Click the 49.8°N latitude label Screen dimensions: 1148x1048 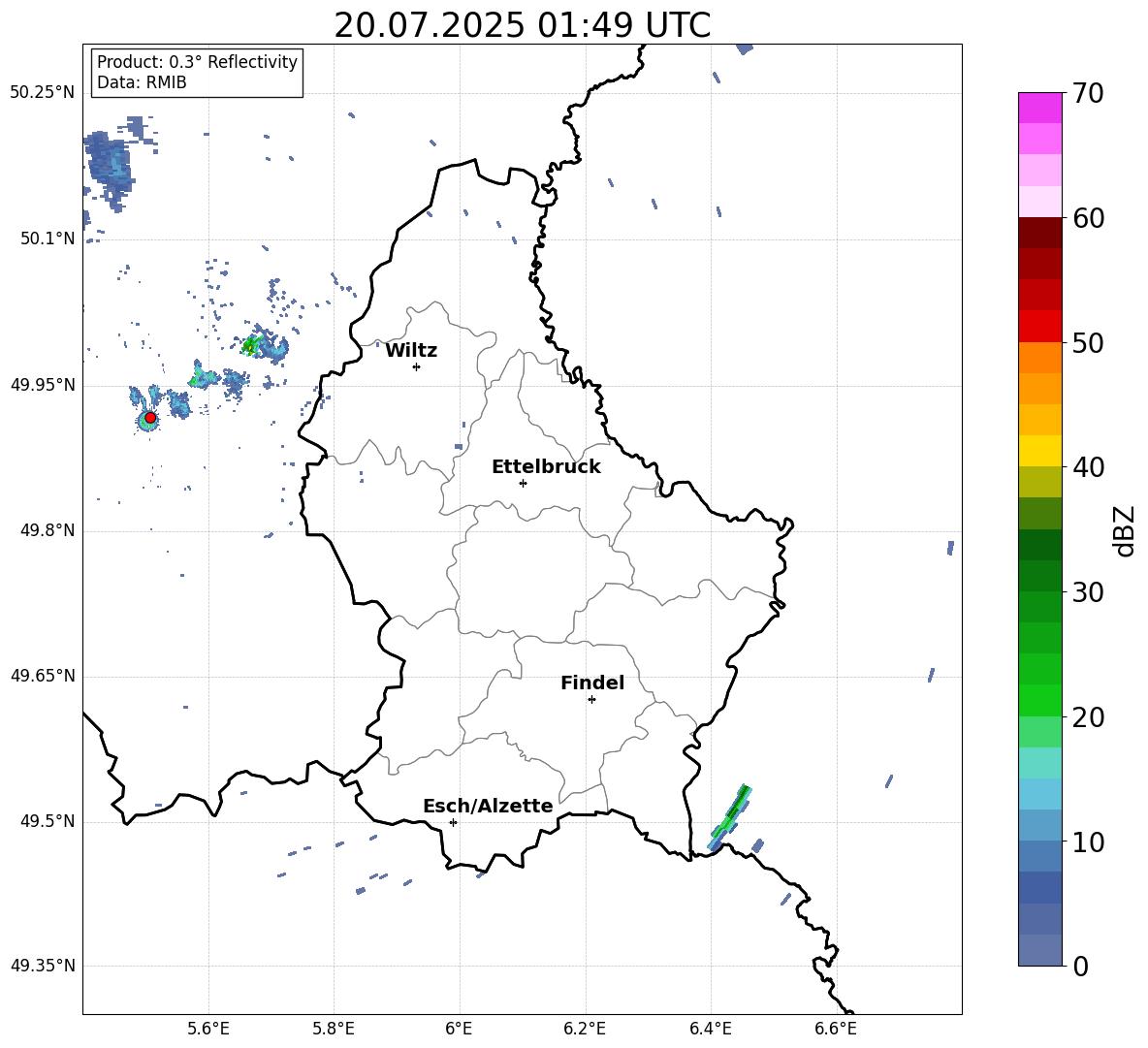(x=48, y=530)
